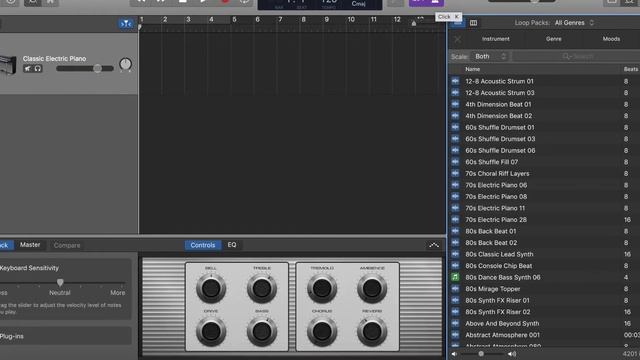Click the green MIDI icon for 80s Dance Bass Synth 06
Screen dimensions: 640x360
[x=455, y=277]
